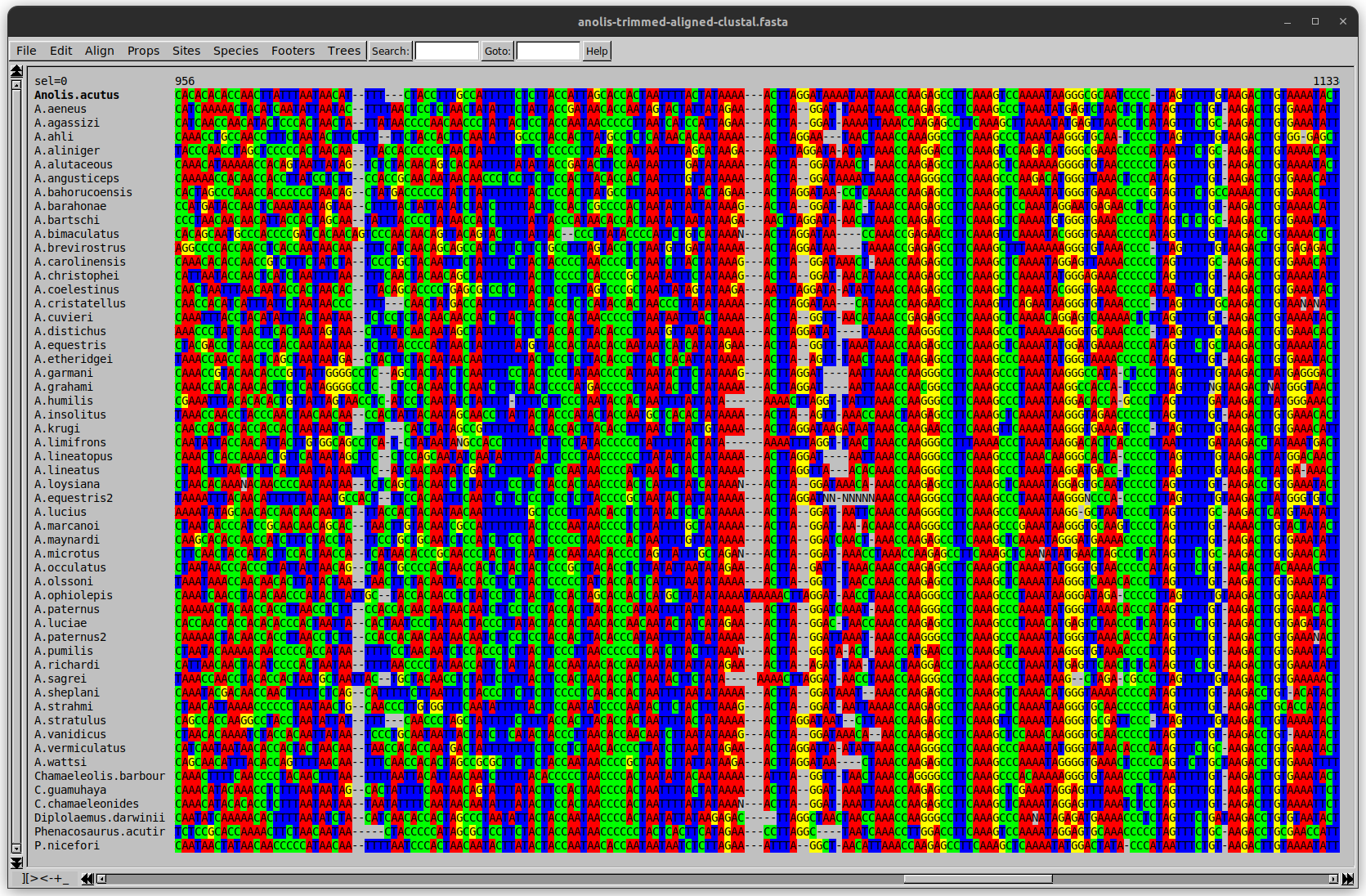Screen dimensions: 1366x896
Task: Open the Footers menu
Action: [293, 51]
